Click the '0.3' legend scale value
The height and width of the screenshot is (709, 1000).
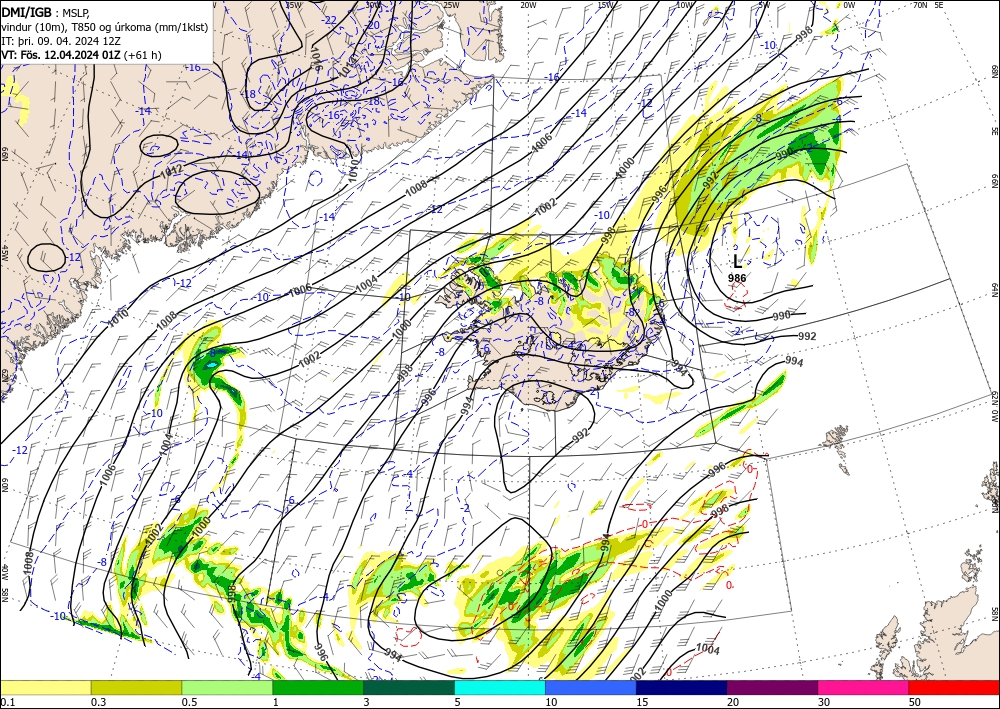click(x=98, y=702)
